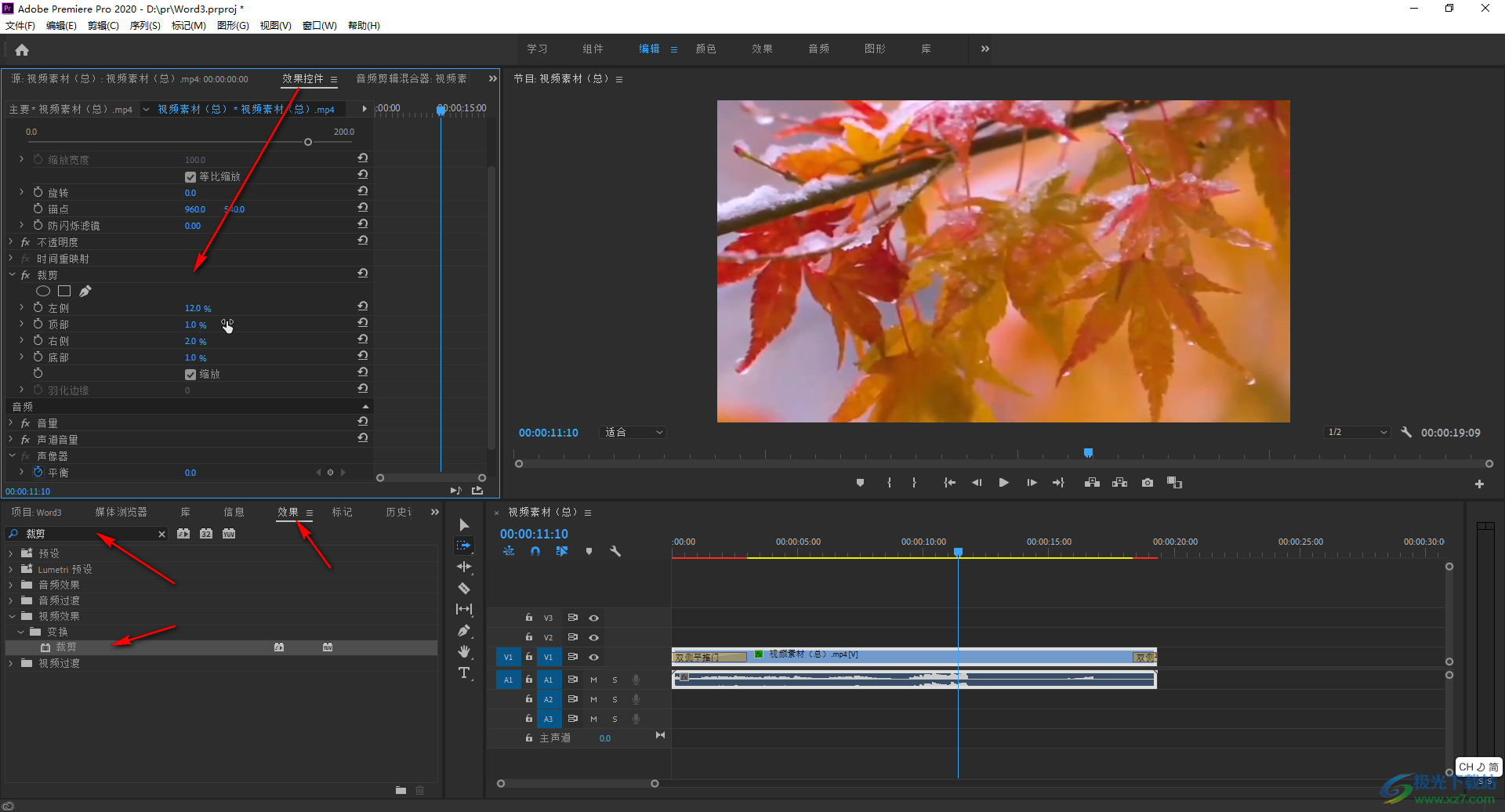Mute audio track A1

pos(593,680)
